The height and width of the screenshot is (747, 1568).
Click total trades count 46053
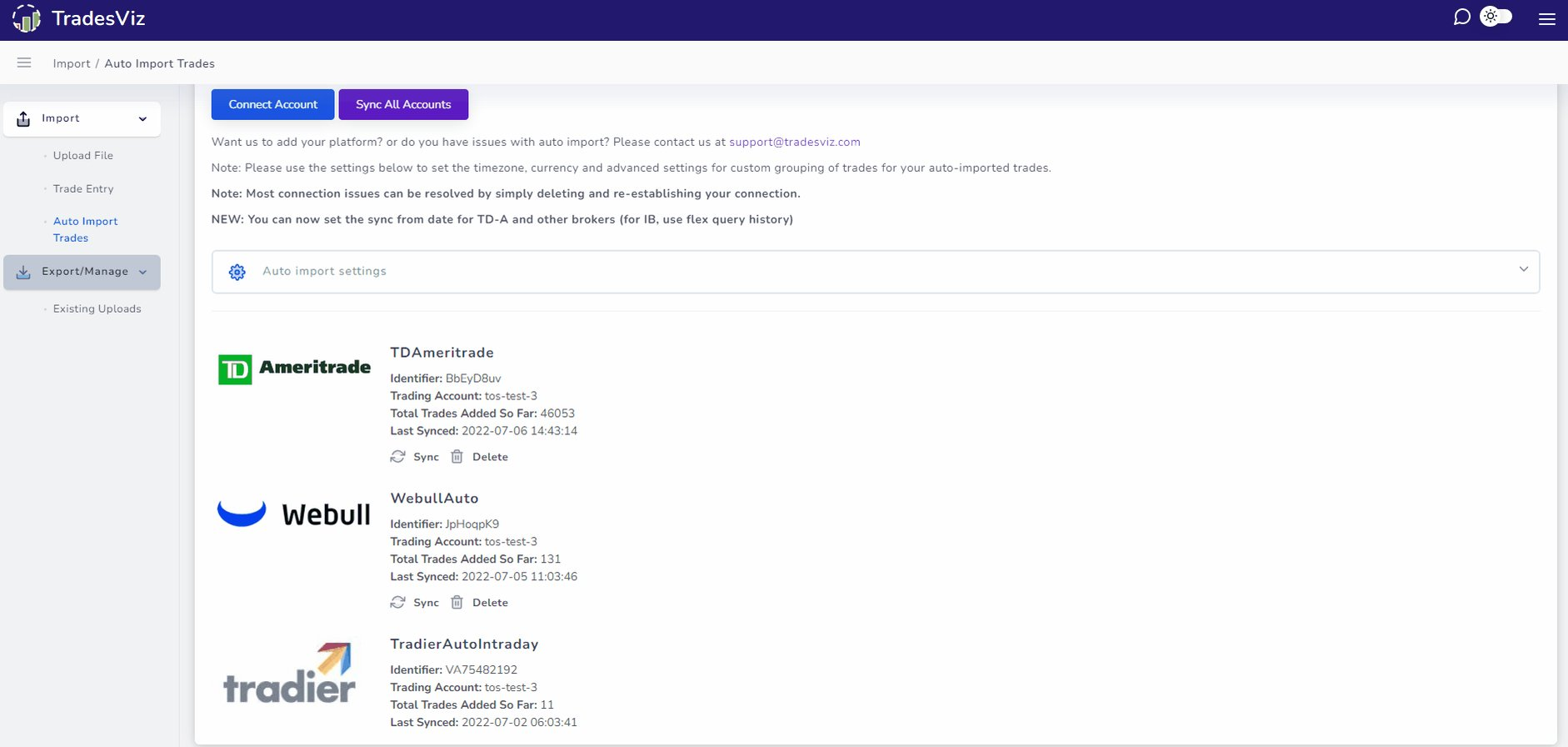[x=557, y=414]
